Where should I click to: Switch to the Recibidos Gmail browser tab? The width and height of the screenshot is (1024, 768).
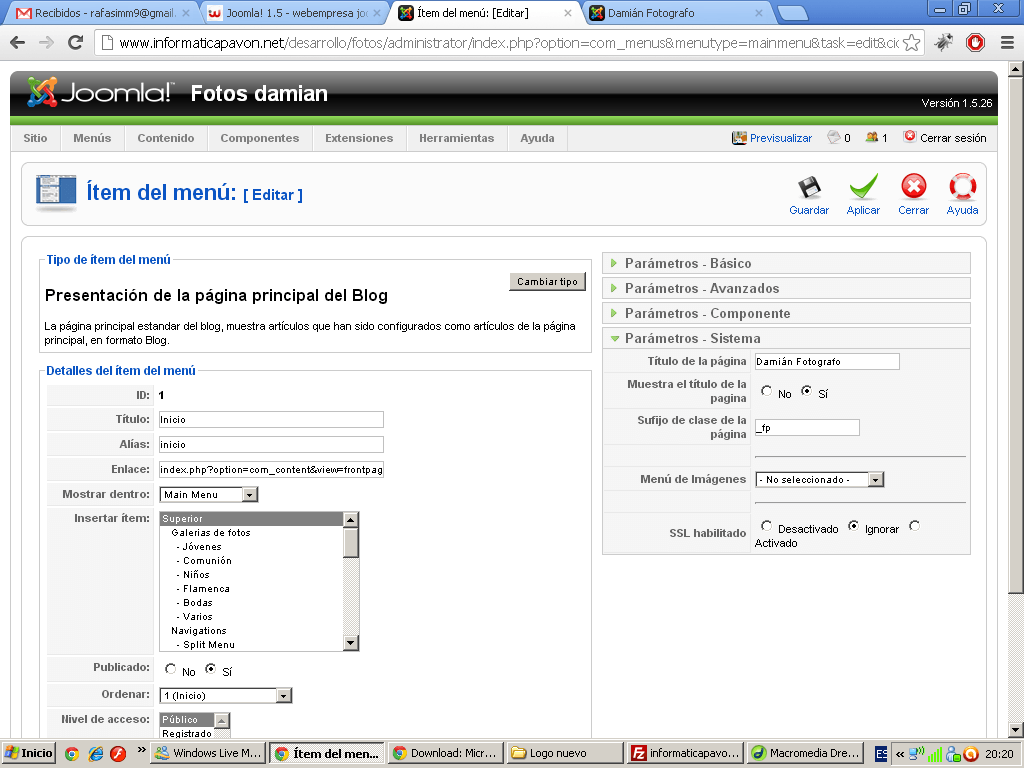(x=101, y=13)
